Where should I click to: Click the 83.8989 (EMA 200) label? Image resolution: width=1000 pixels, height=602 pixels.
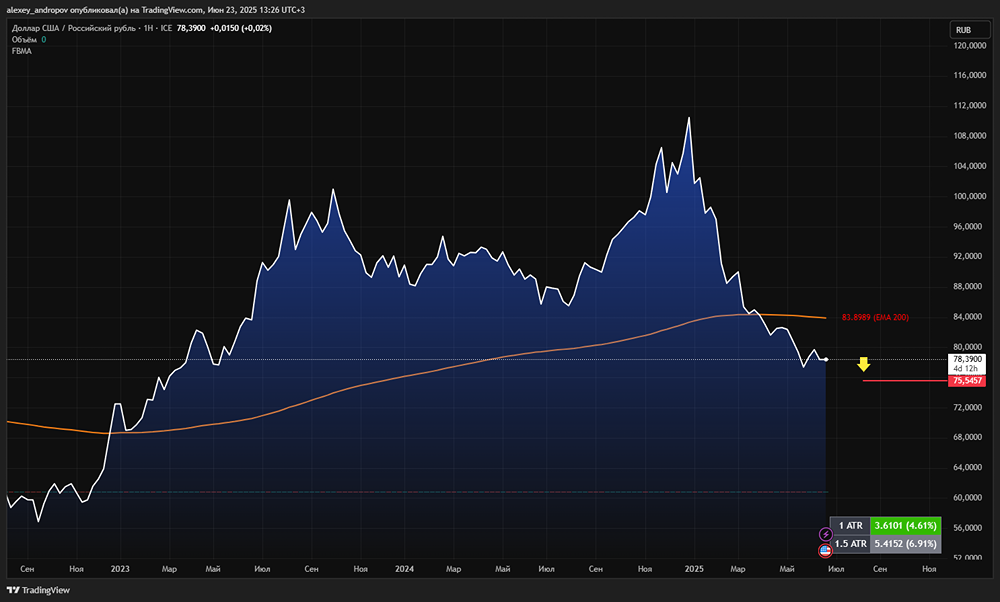[x=876, y=317]
